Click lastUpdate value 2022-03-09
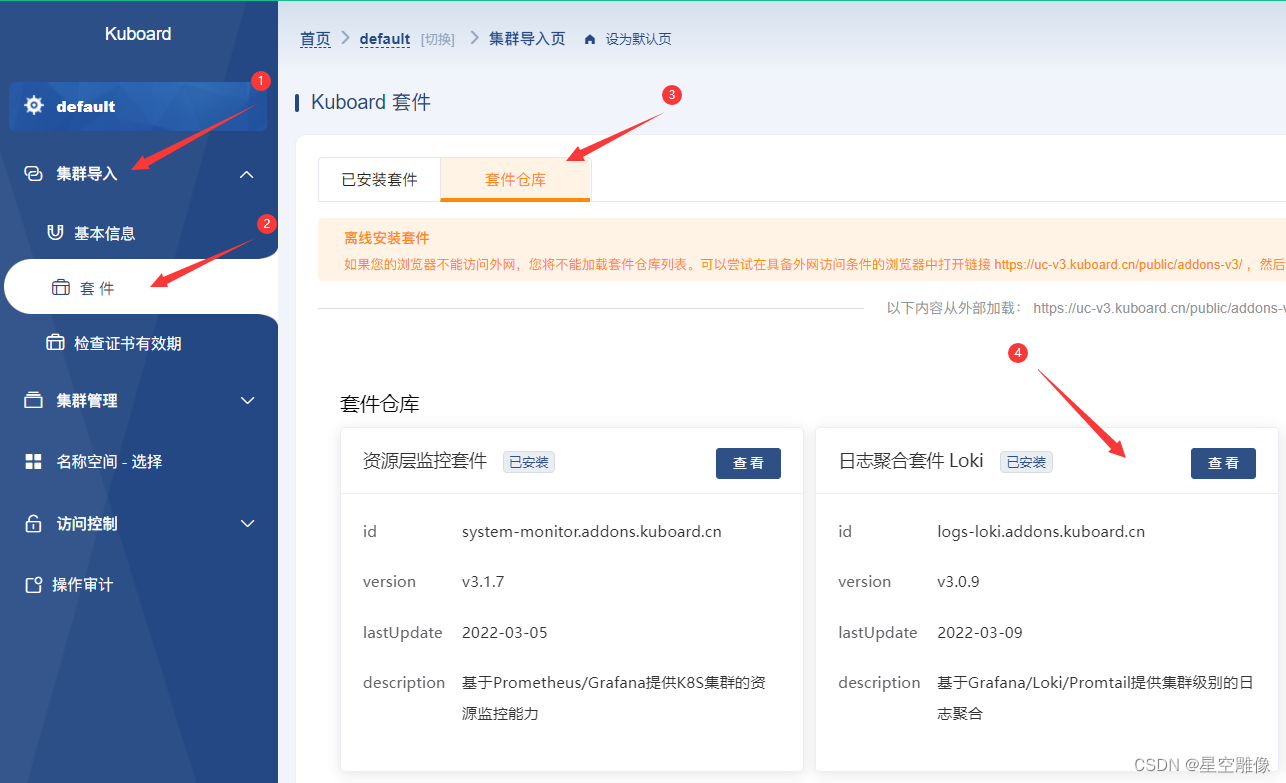1286x783 pixels. click(x=980, y=633)
